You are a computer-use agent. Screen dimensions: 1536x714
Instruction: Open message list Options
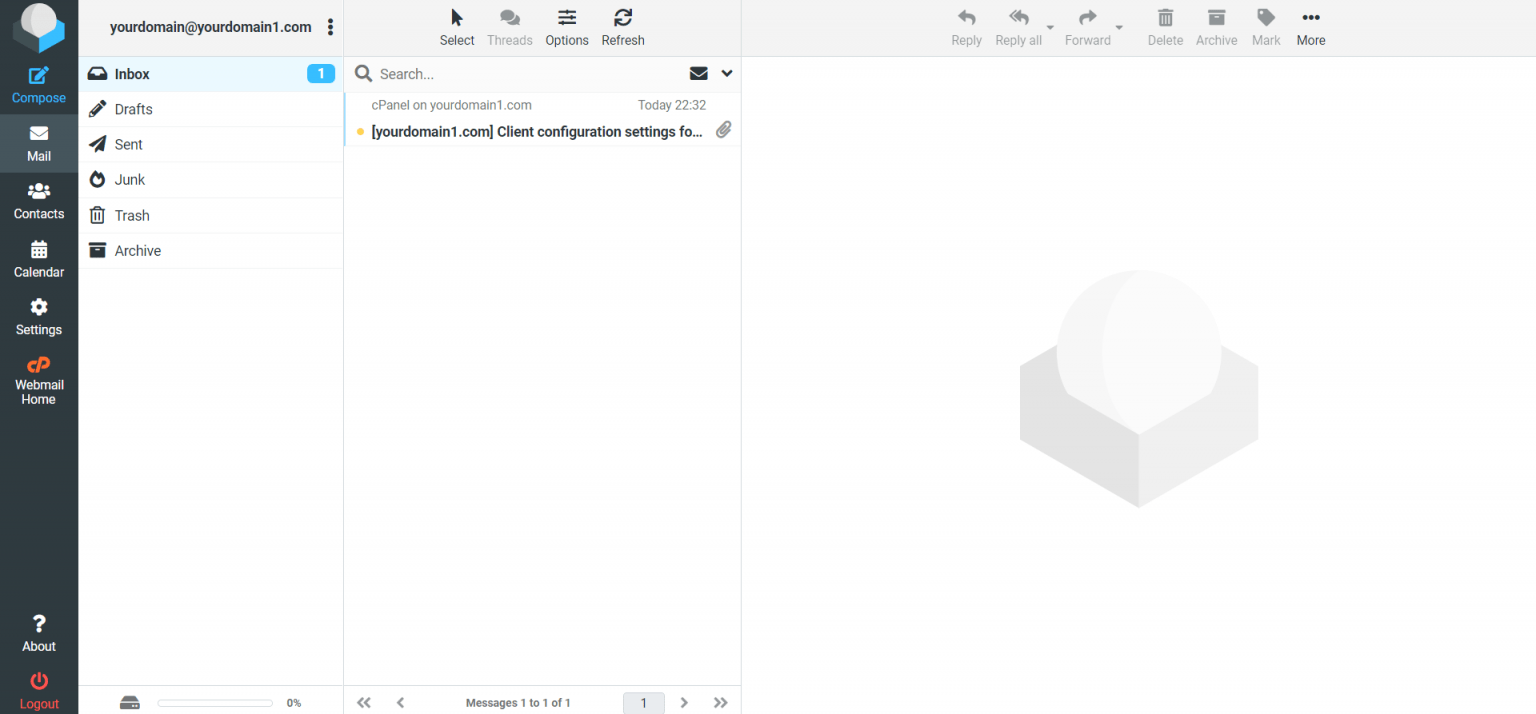(566, 25)
